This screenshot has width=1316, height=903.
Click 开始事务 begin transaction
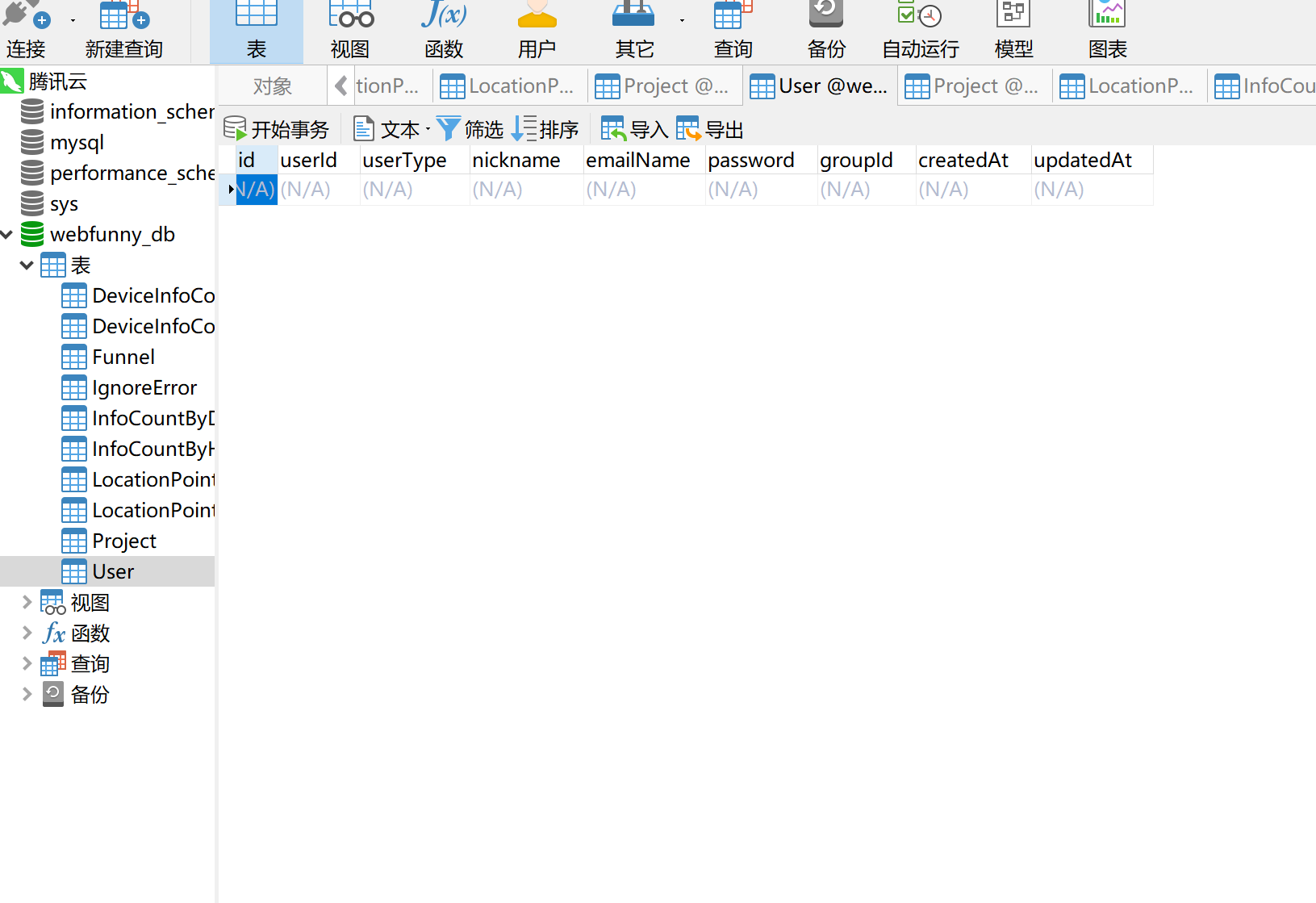[276, 129]
